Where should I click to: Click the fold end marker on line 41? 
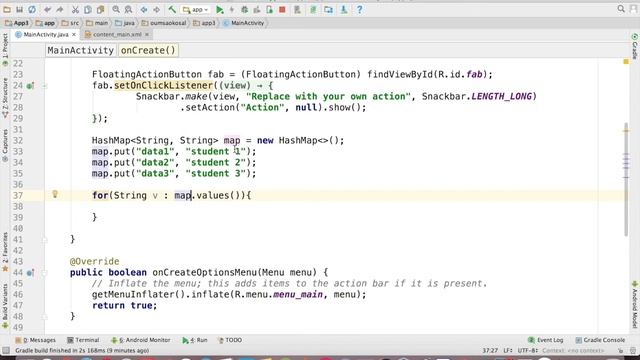(45, 240)
